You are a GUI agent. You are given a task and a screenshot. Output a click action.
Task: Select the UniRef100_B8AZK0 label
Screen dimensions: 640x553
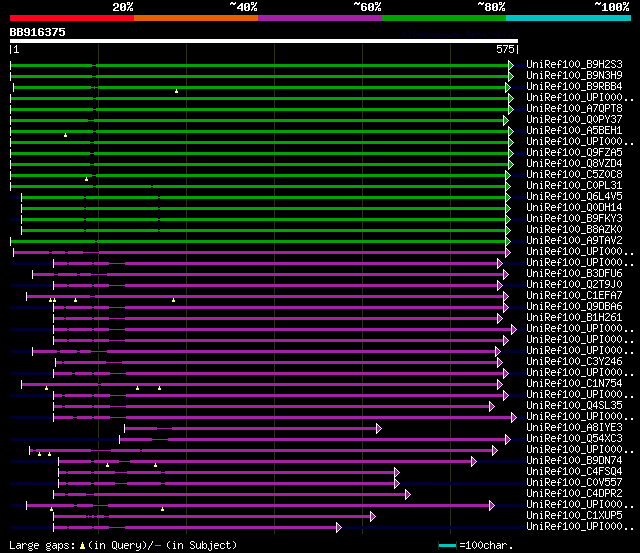pyautogui.click(x=574, y=229)
